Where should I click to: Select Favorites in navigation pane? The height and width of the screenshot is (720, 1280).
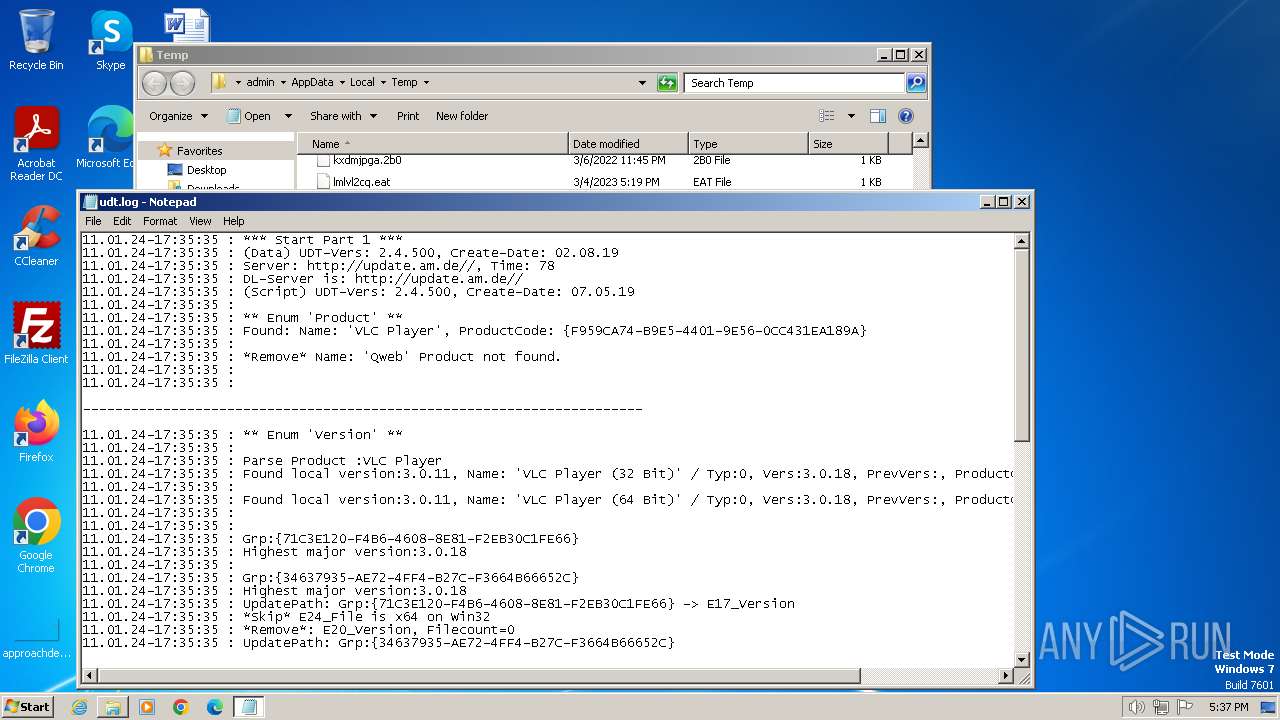point(199,151)
